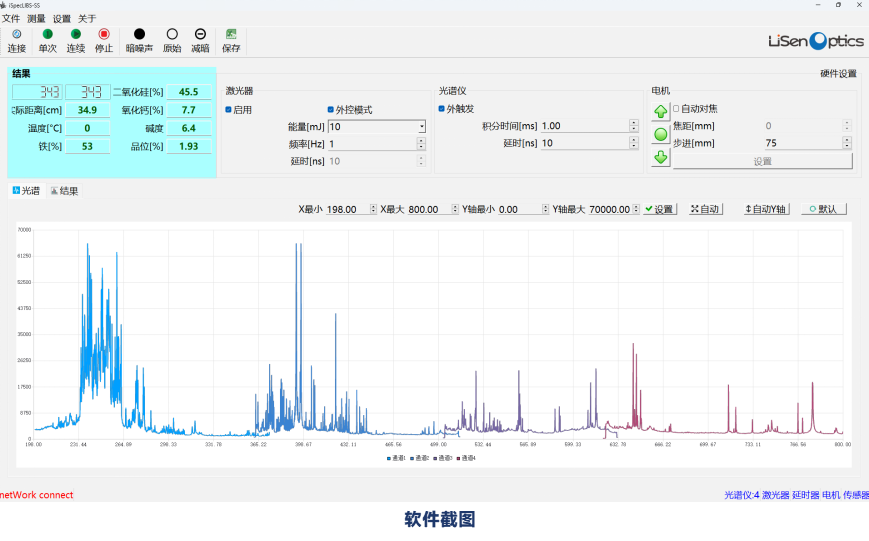Switch to the 结果 tab
The width and height of the screenshot is (869, 541).
[64, 191]
